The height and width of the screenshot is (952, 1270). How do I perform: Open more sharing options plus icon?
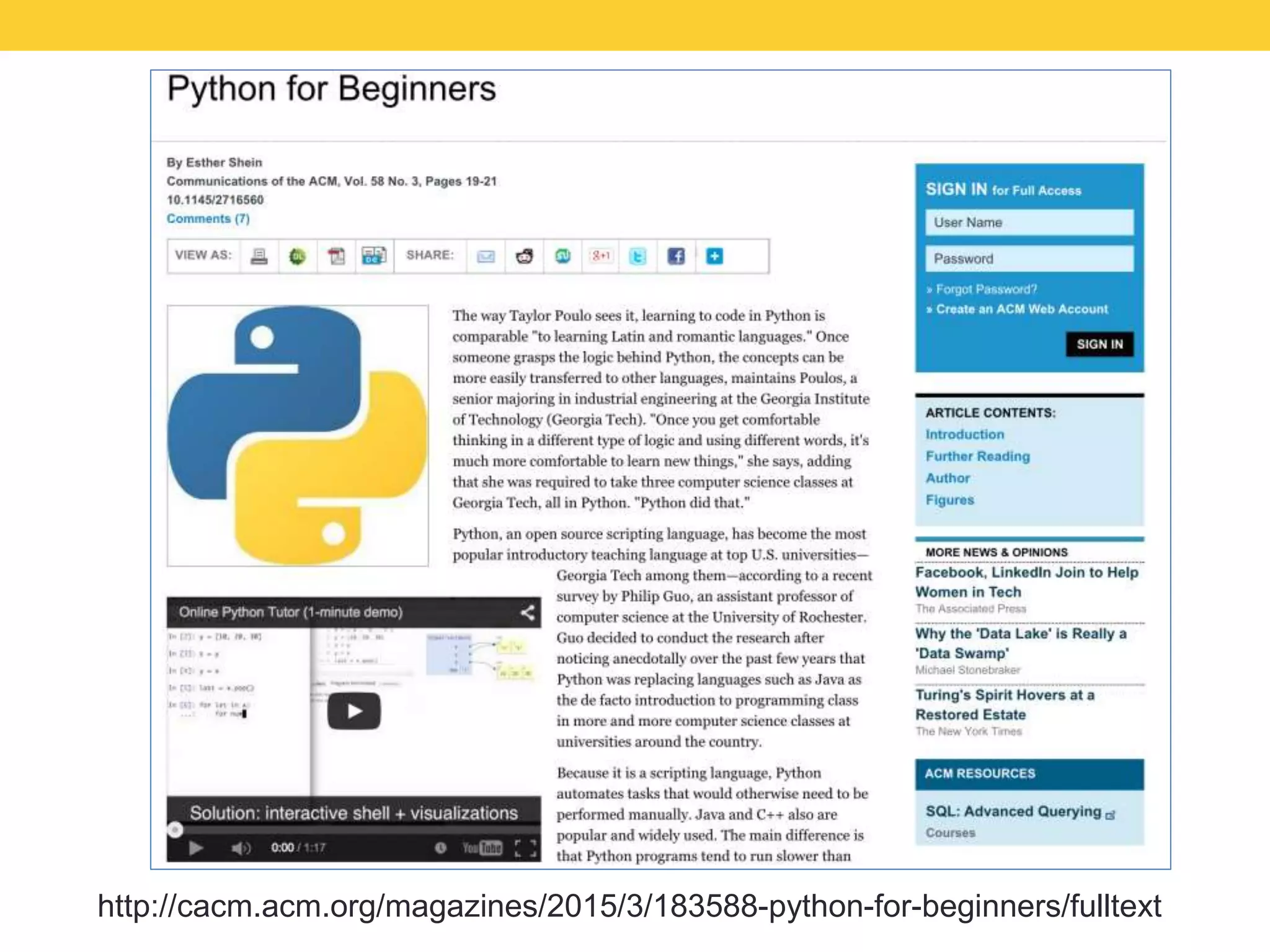tap(714, 256)
